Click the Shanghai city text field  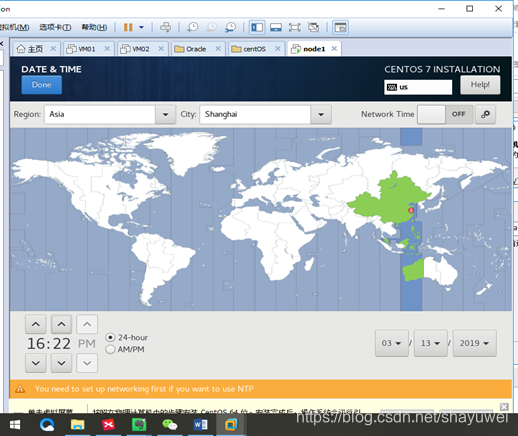(x=255, y=114)
